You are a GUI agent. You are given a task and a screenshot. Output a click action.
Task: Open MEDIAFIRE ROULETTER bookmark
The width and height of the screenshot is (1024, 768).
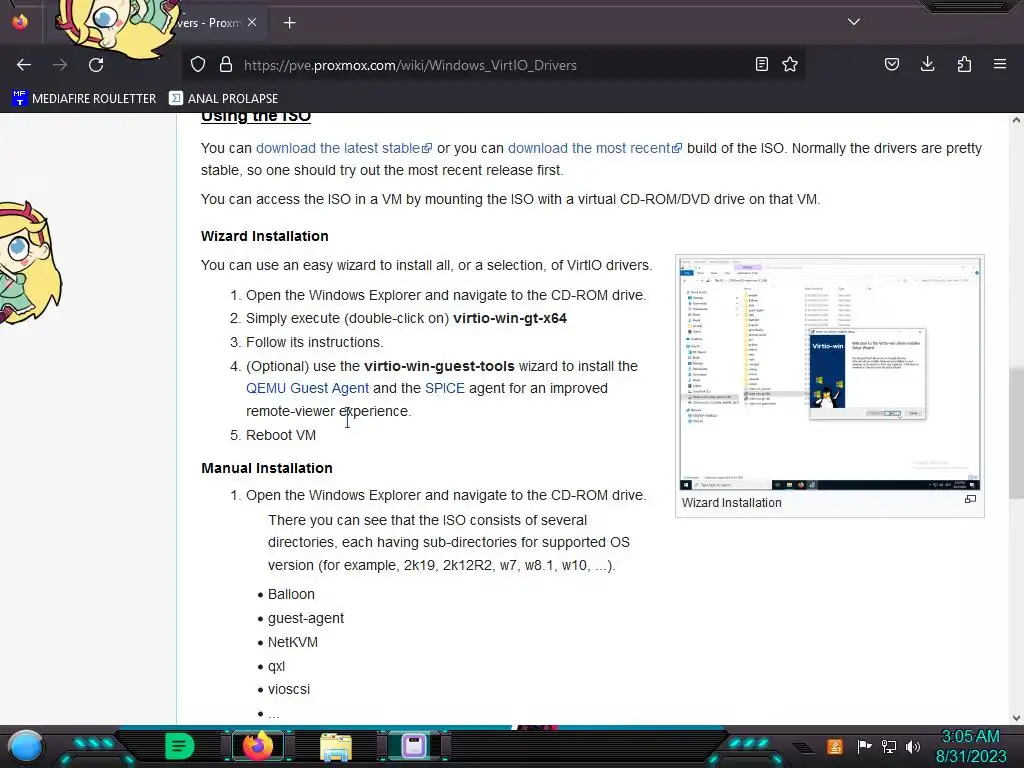pyautogui.click(x=84, y=99)
